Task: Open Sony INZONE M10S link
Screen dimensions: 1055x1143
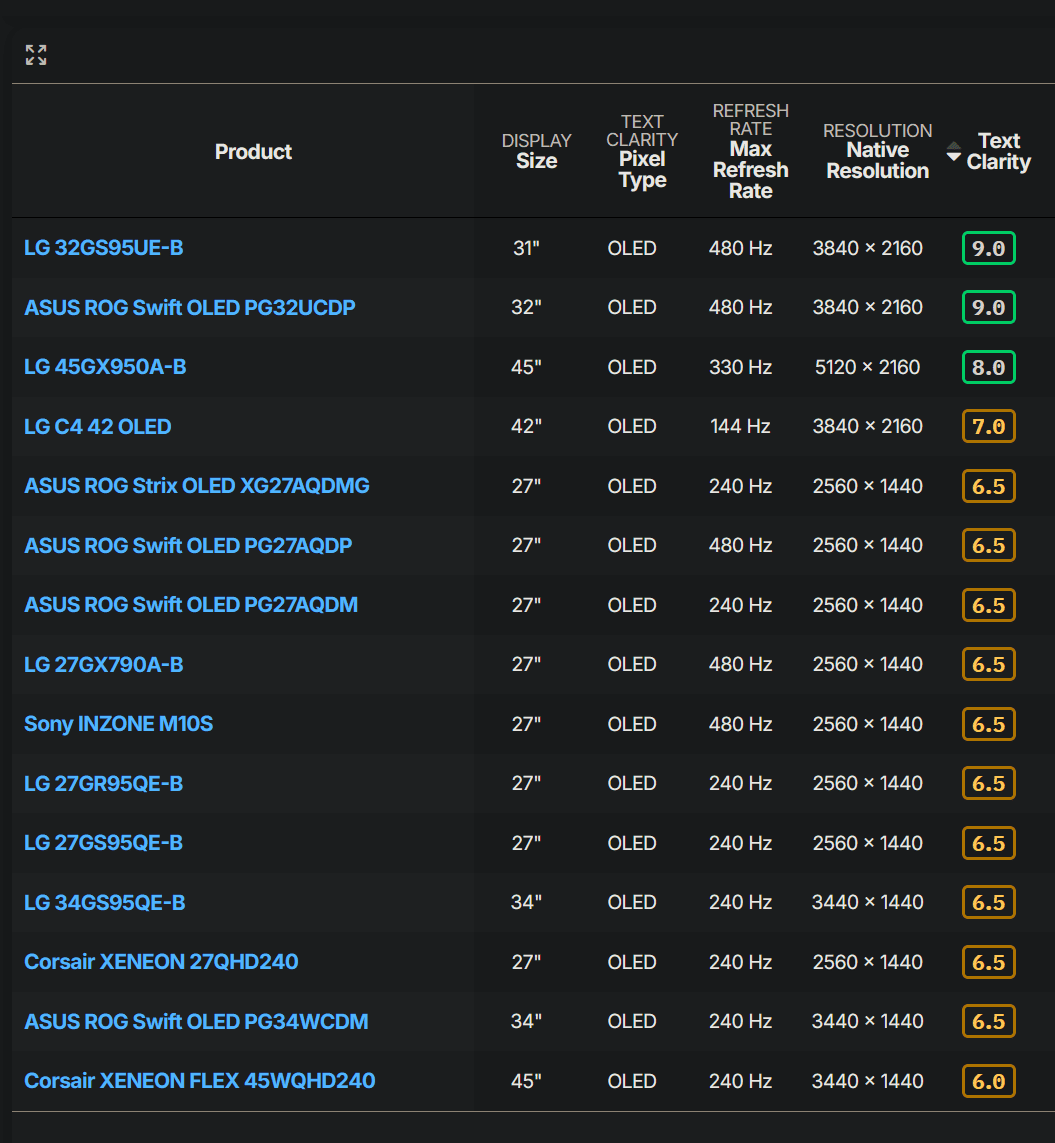Action: point(119,724)
